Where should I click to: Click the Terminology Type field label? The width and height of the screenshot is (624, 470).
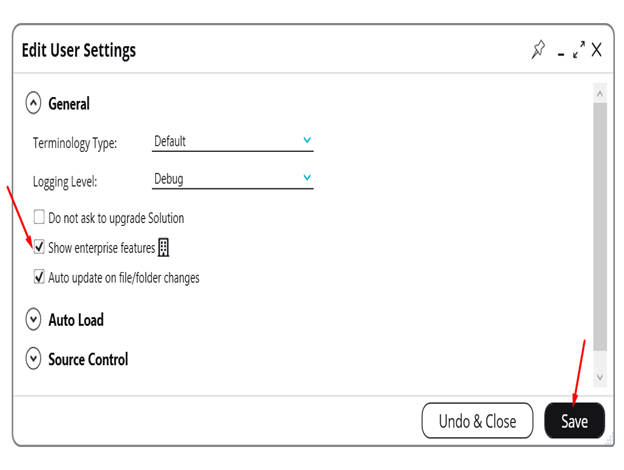pyautogui.click(x=75, y=143)
